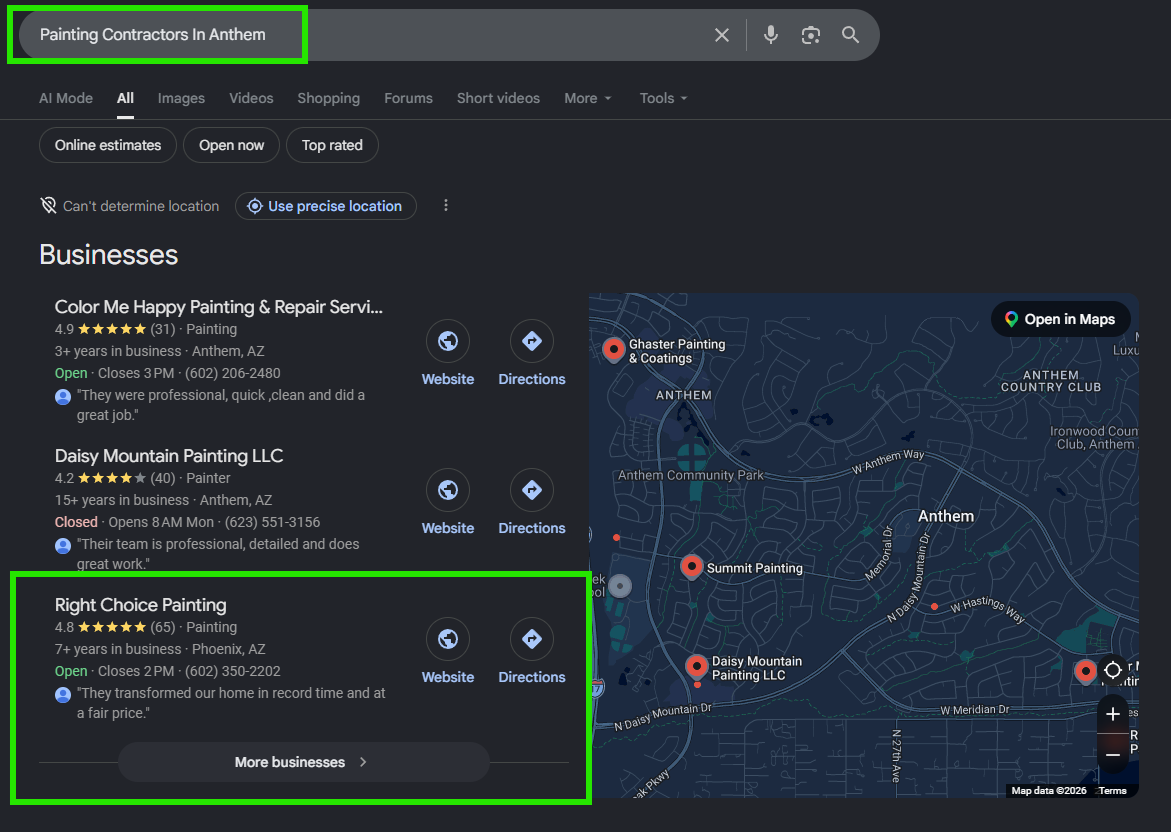Open Color Me Happy Painting business title
The image size is (1171, 832).
[x=219, y=307]
